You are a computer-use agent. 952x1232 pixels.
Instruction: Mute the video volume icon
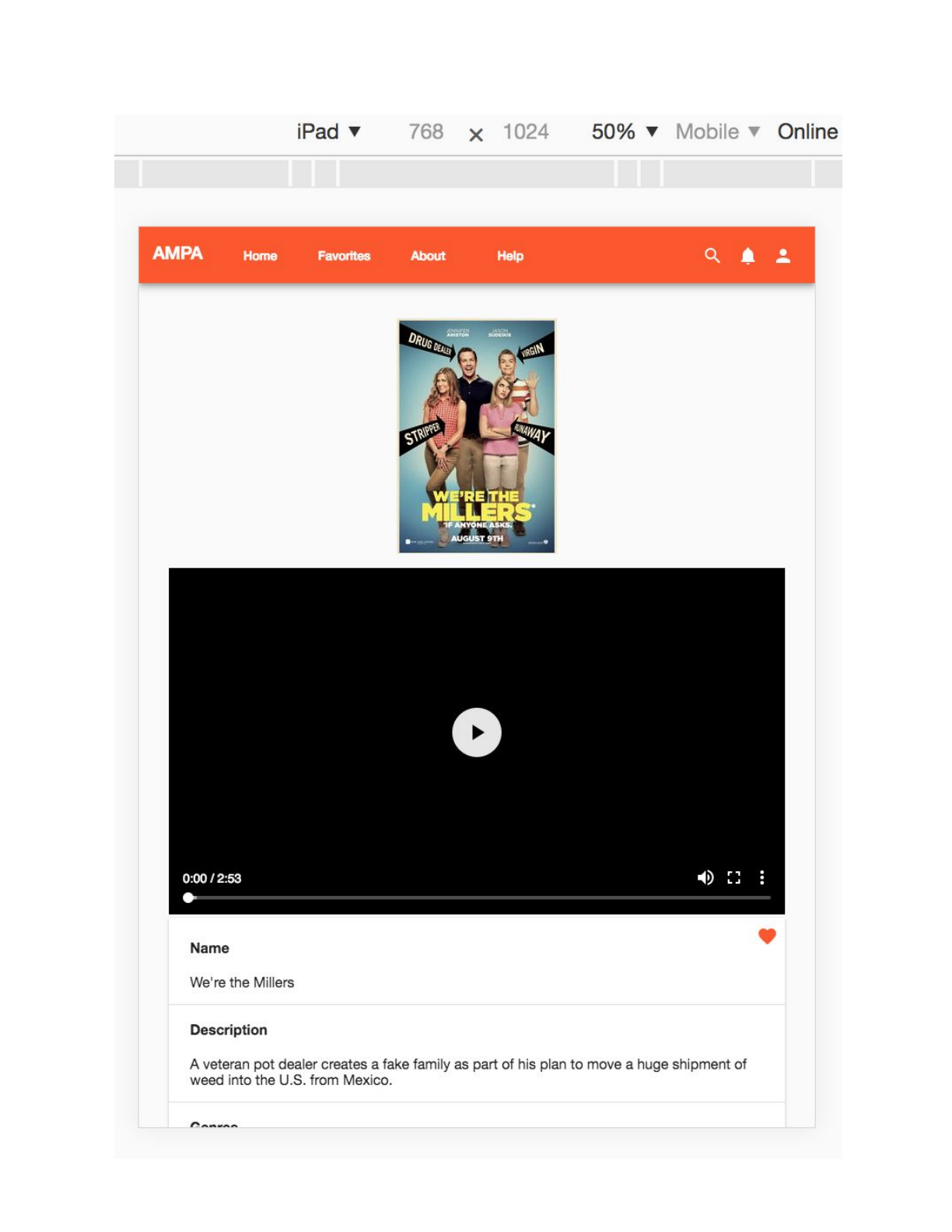(x=705, y=877)
